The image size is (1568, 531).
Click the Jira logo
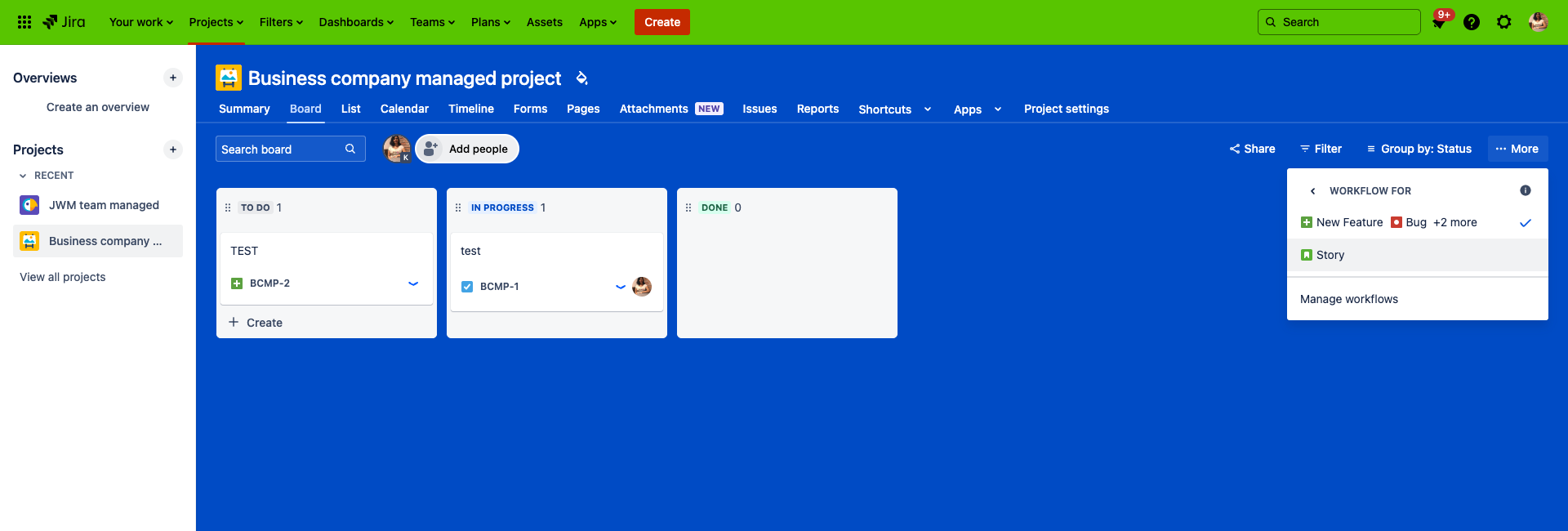[x=64, y=22]
